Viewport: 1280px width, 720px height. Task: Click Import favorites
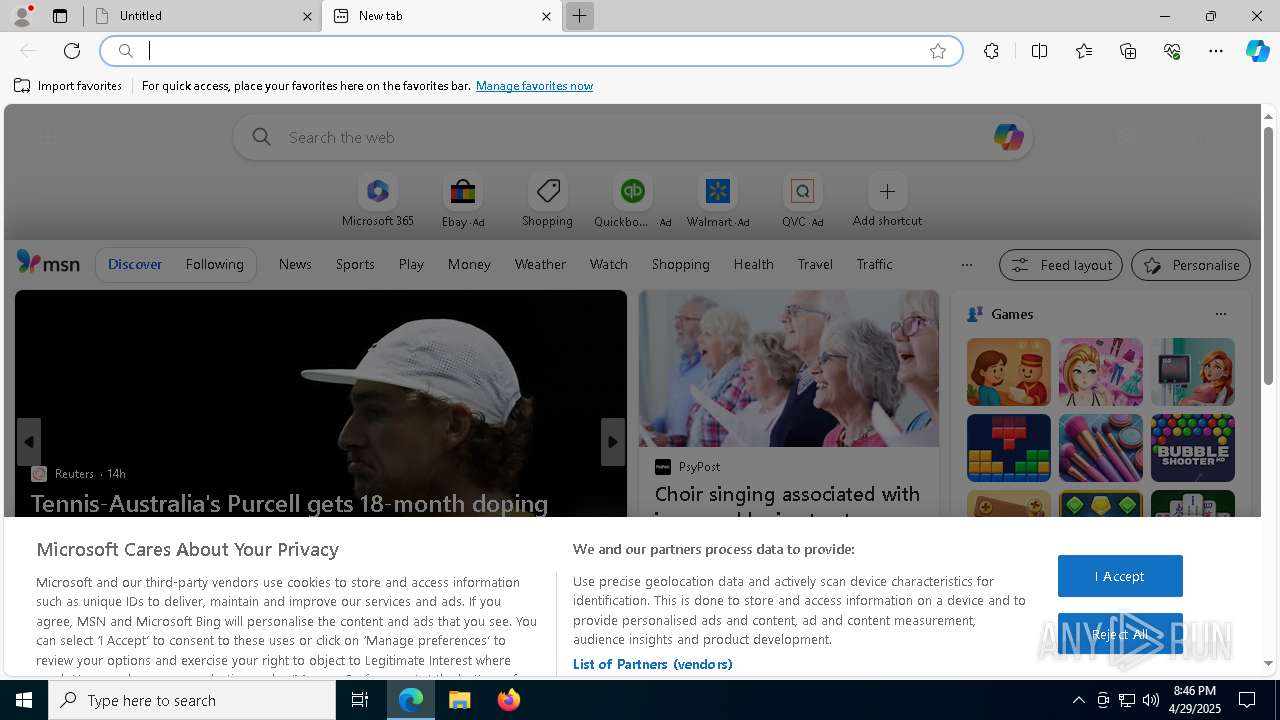tap(68, 86)
